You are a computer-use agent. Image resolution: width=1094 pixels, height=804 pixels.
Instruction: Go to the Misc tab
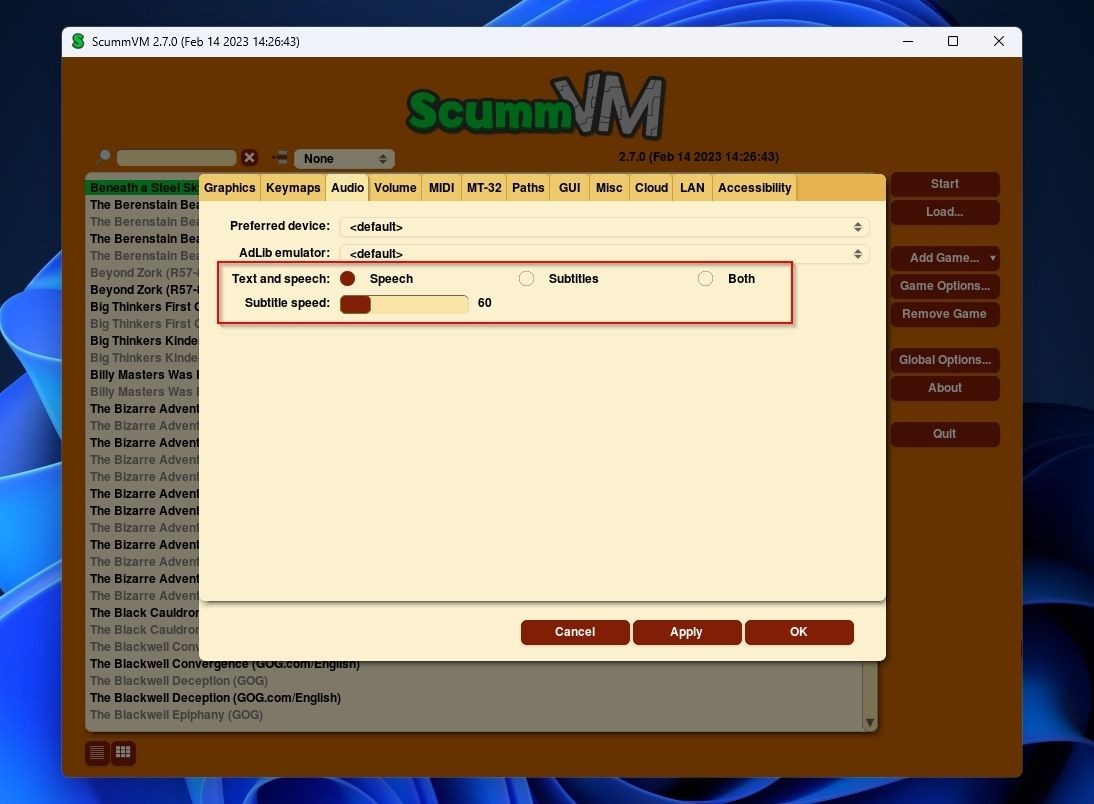(x=609, y=188)
